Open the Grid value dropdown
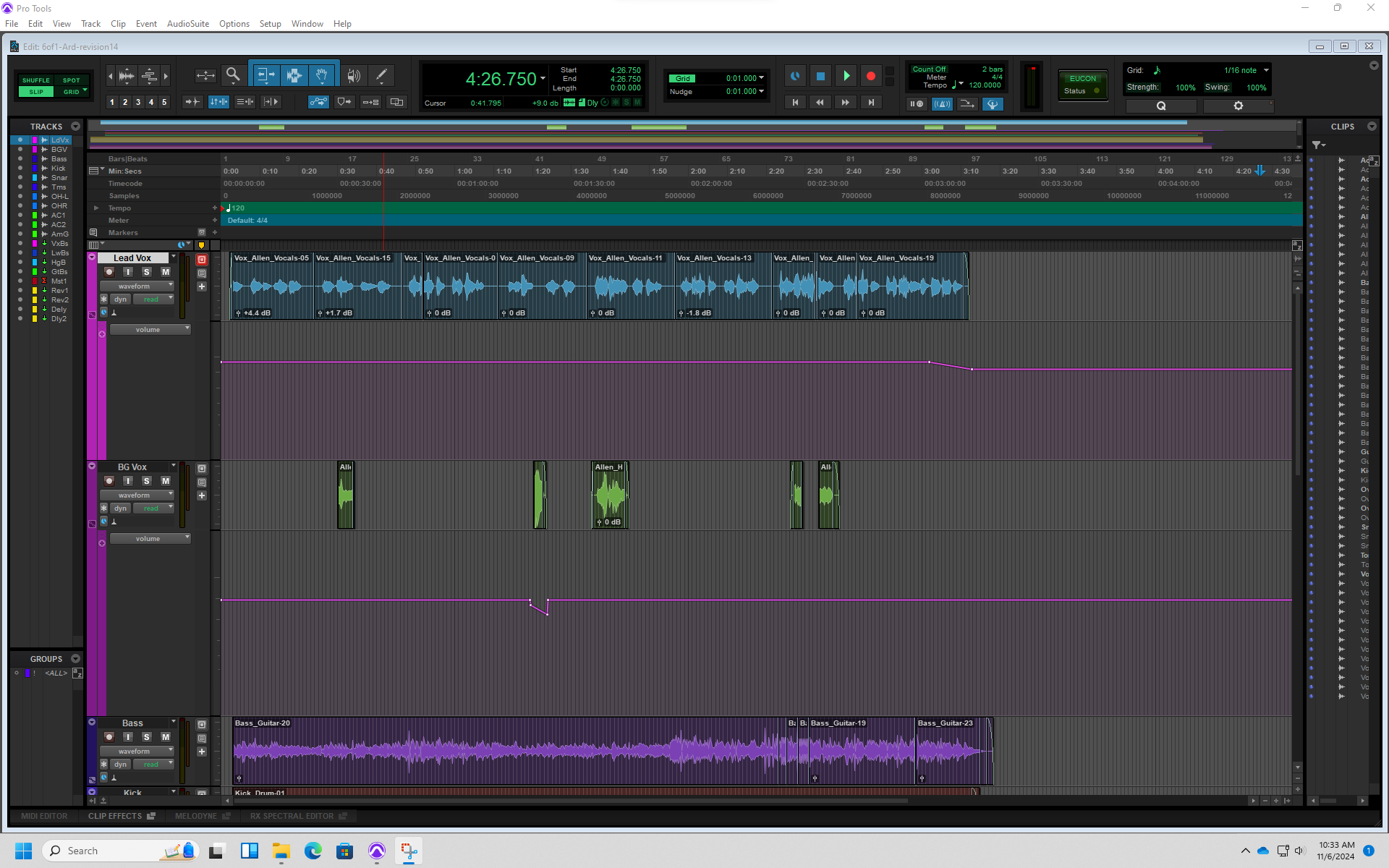1389x868 pixels. click(x=761, y=78)
